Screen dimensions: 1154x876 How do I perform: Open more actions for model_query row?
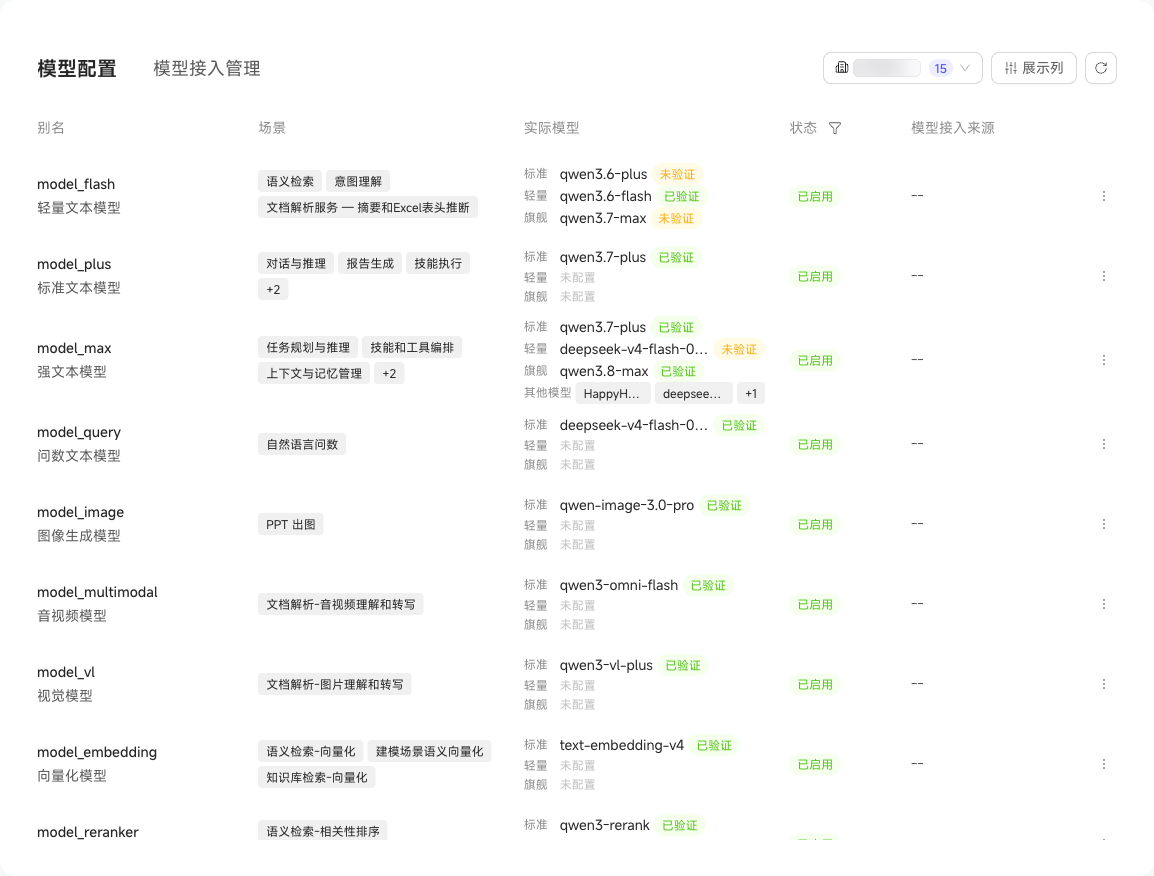point(1103,444)
